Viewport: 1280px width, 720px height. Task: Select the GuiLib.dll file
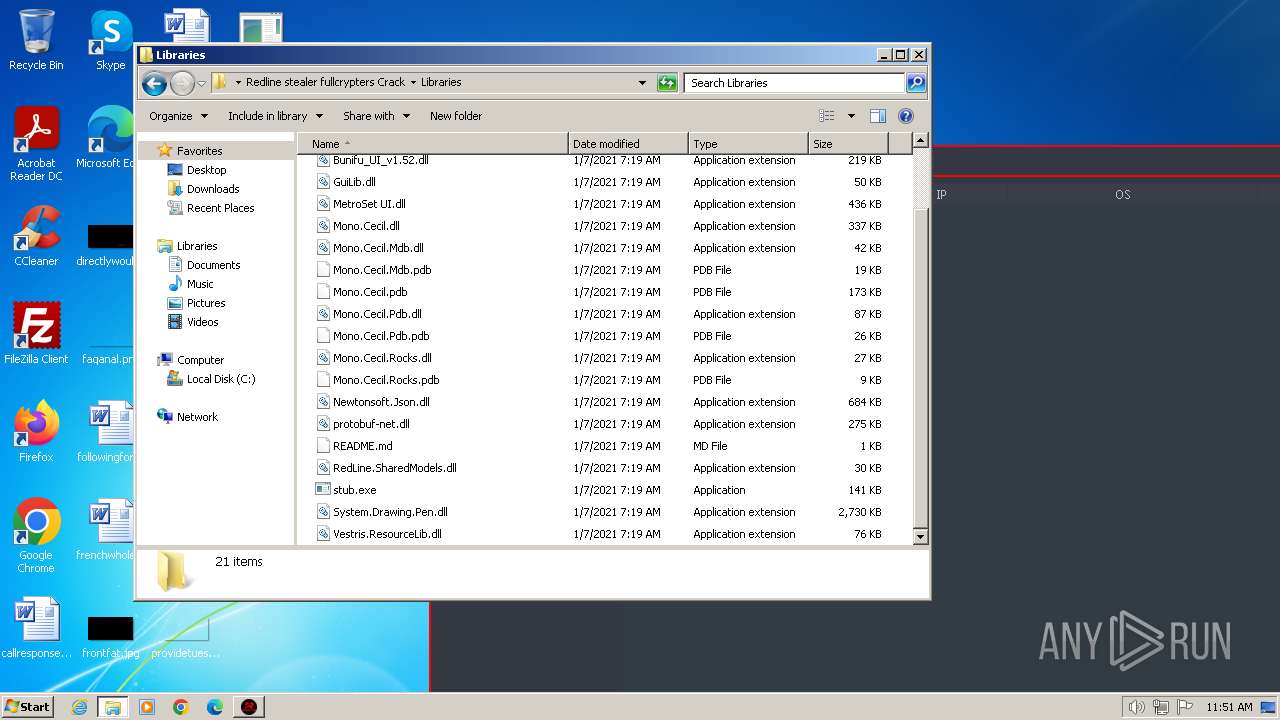coord(354,182)
